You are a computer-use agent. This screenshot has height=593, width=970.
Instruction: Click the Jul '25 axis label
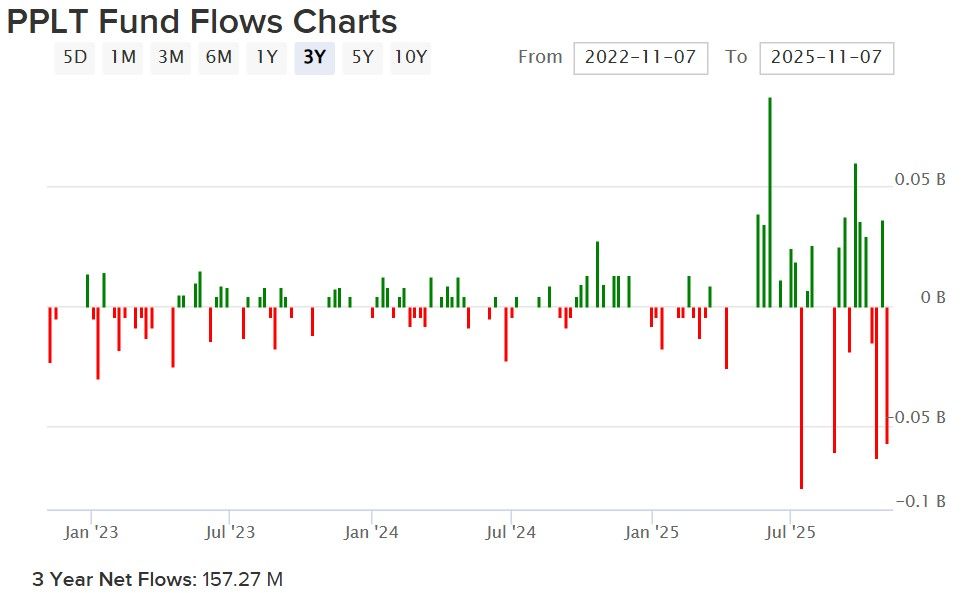pyautogui.click(x=790, y=533)
